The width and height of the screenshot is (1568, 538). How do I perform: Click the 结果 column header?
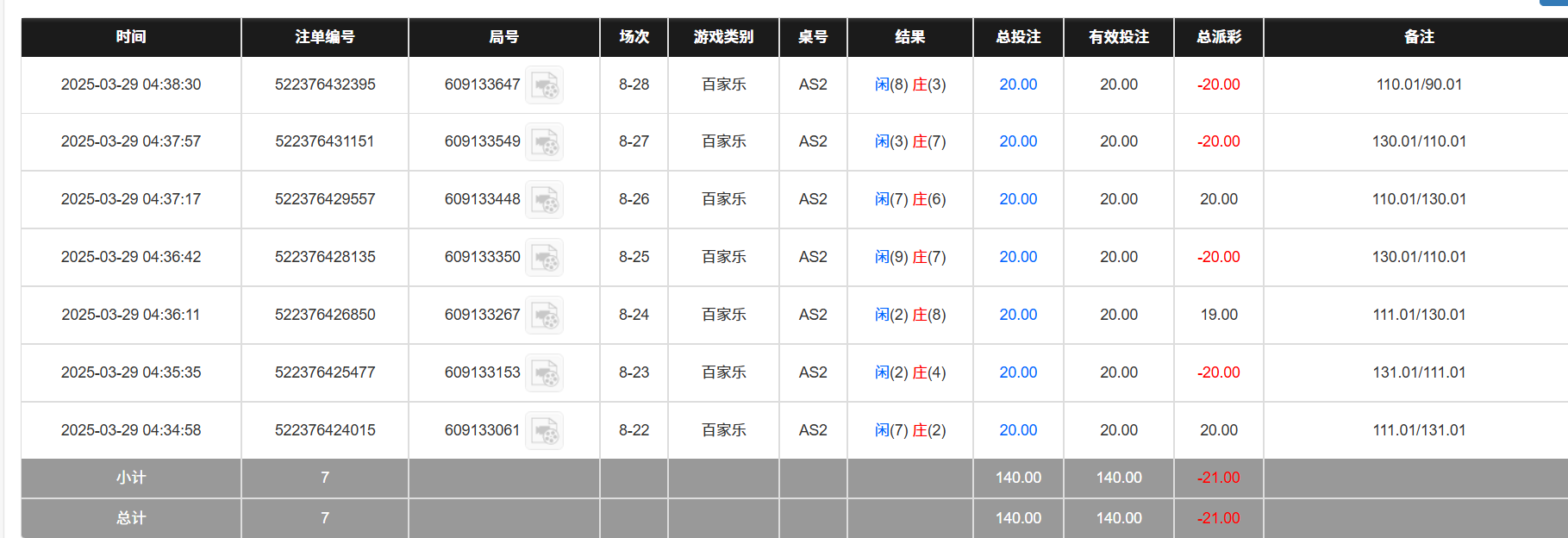[910, 37]
